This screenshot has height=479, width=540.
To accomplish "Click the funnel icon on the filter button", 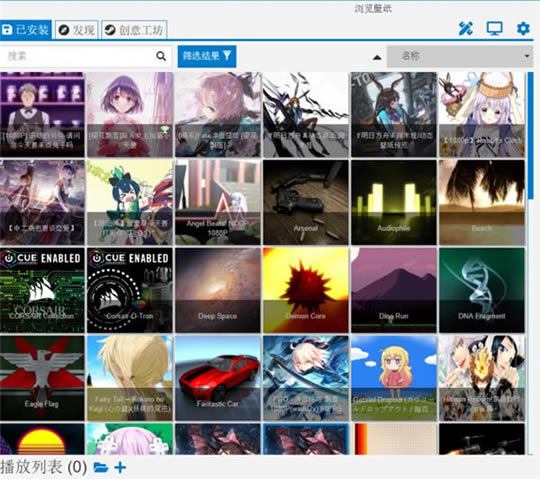I will point(227,56).
